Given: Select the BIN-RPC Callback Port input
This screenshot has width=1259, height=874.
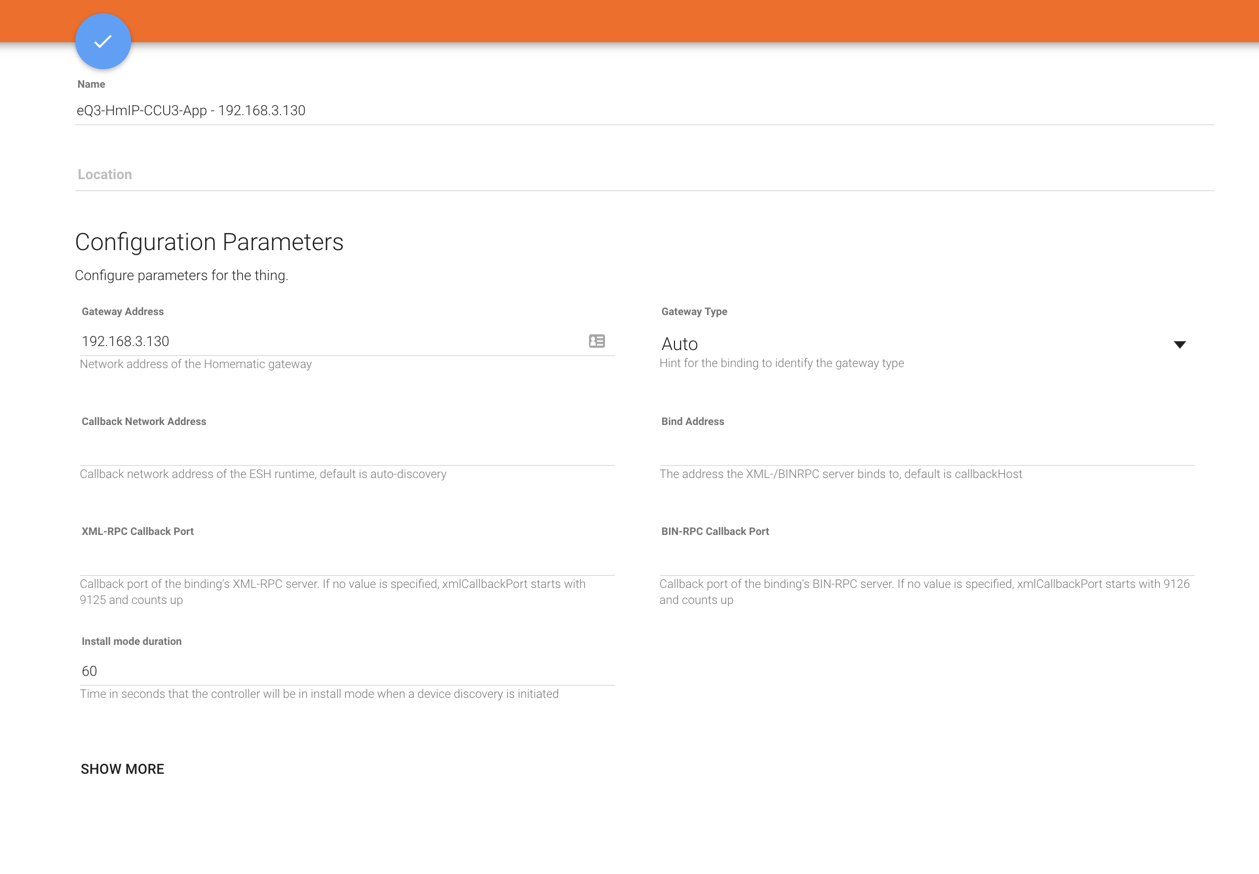Looking at the screenshot, I should coord(926,561).
